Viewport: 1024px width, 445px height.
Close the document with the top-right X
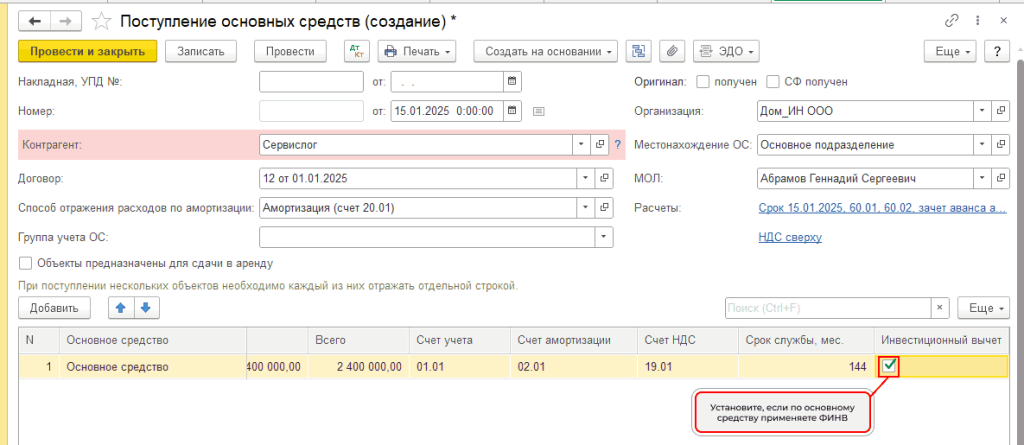coord(1004,21)
